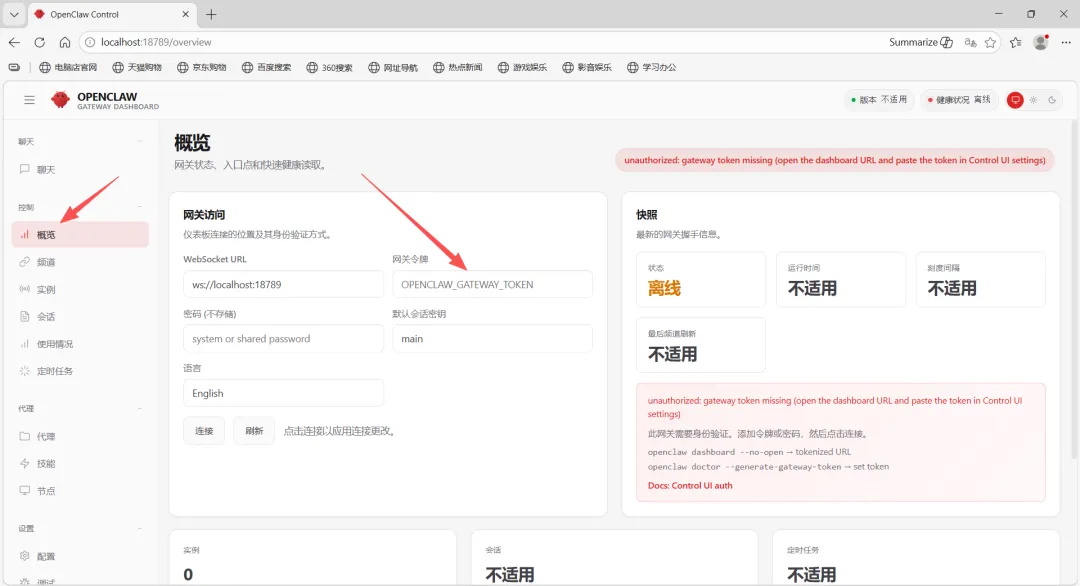Click the openclaw doctor --generate-gateway-token command text
The image size is (1080, 586).
(x=744, y=467)
